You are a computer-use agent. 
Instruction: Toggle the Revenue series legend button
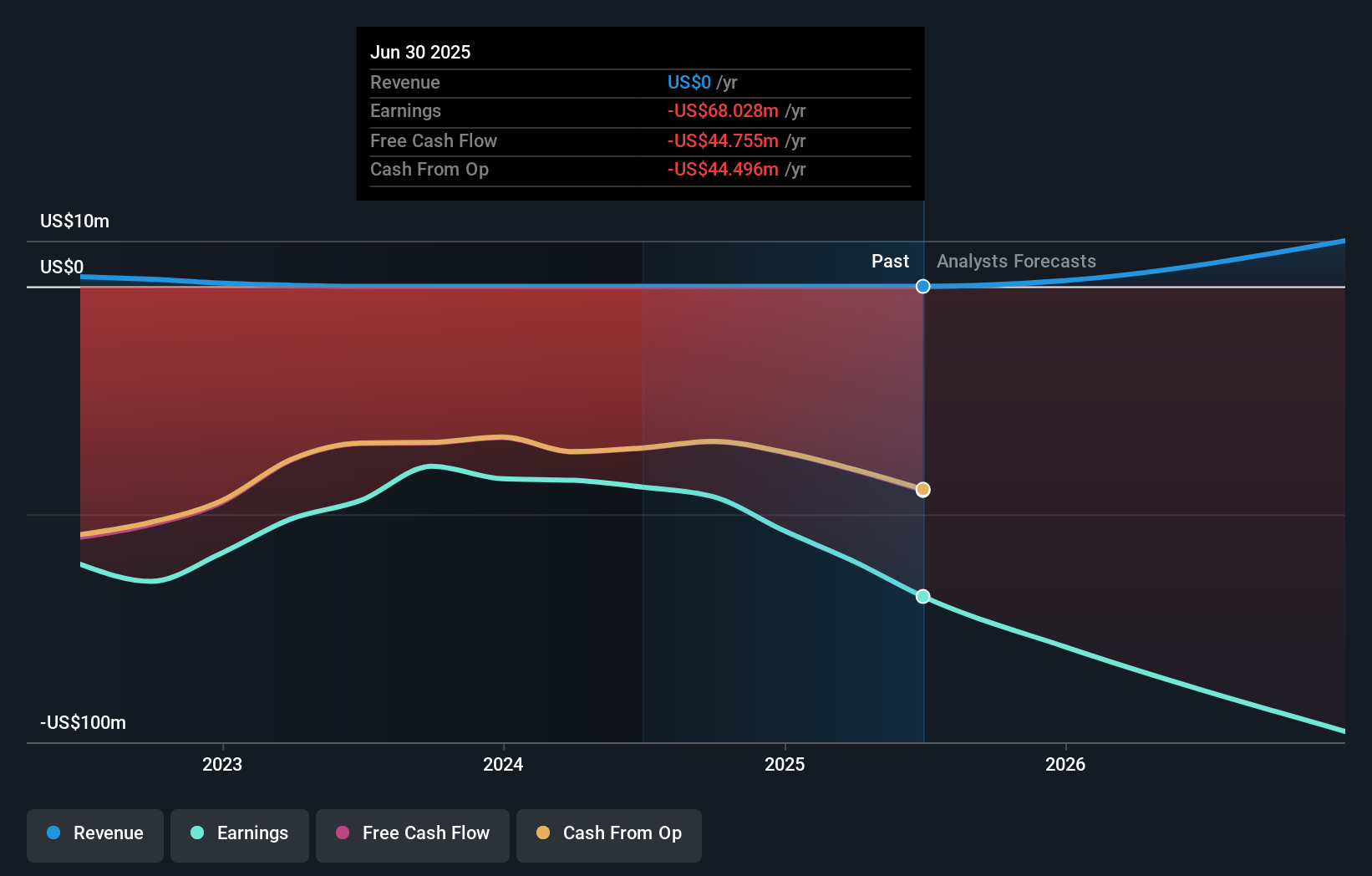(x=95, y=835)
